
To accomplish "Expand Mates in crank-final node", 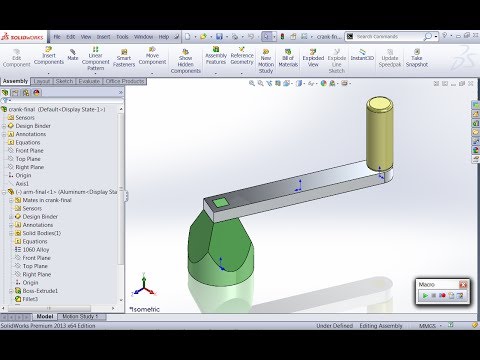I will 11,200.
